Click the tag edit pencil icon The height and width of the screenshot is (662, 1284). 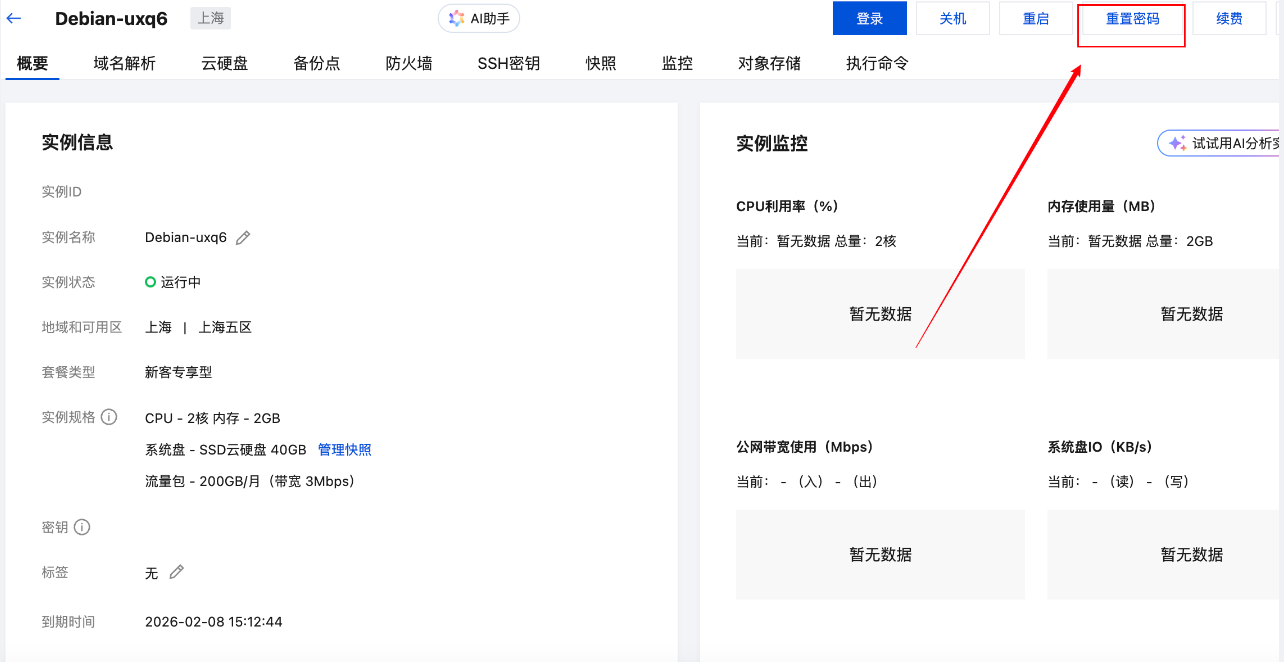(x=177, y=572)
